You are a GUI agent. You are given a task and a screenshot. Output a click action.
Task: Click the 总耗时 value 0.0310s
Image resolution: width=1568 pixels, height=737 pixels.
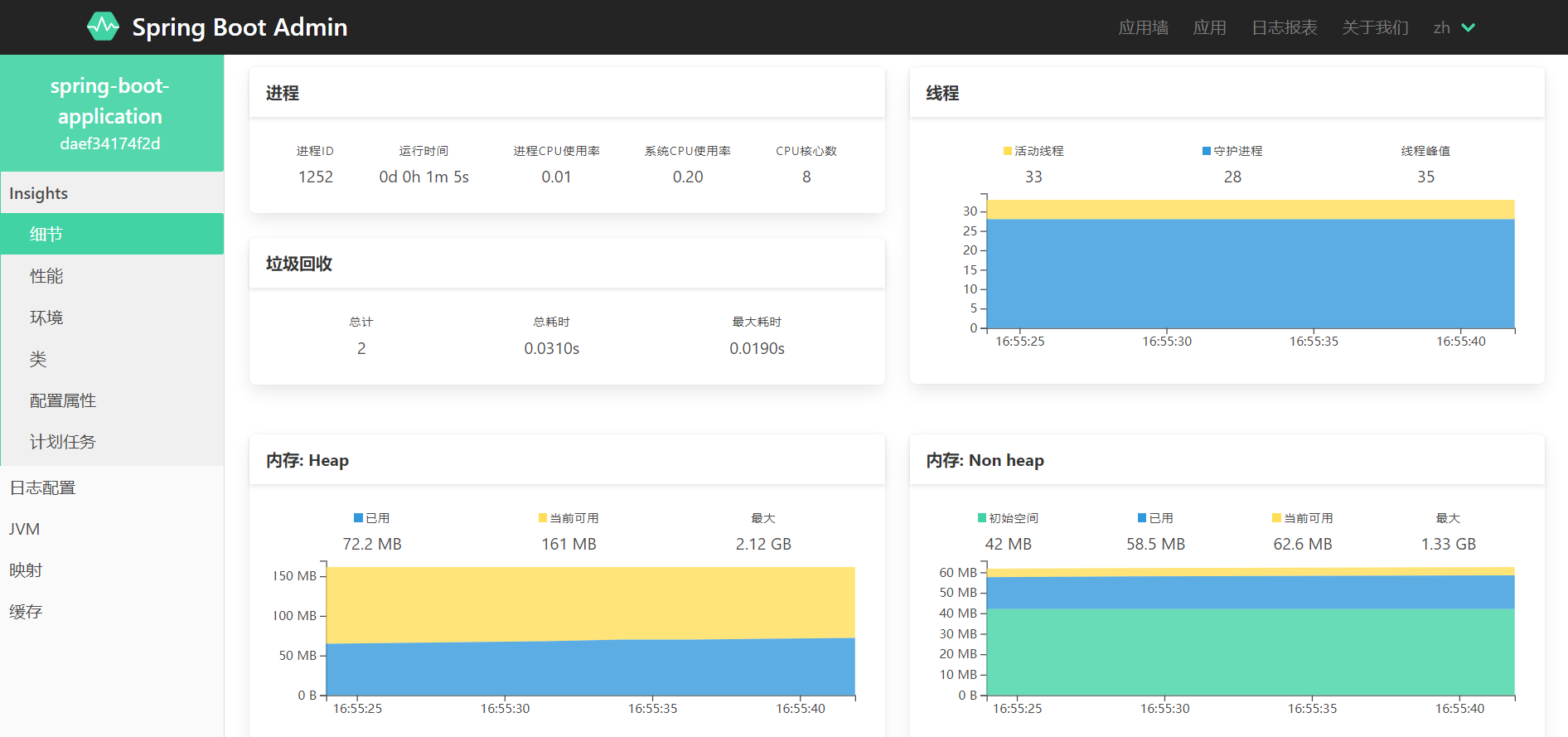[x=552, y=348]
